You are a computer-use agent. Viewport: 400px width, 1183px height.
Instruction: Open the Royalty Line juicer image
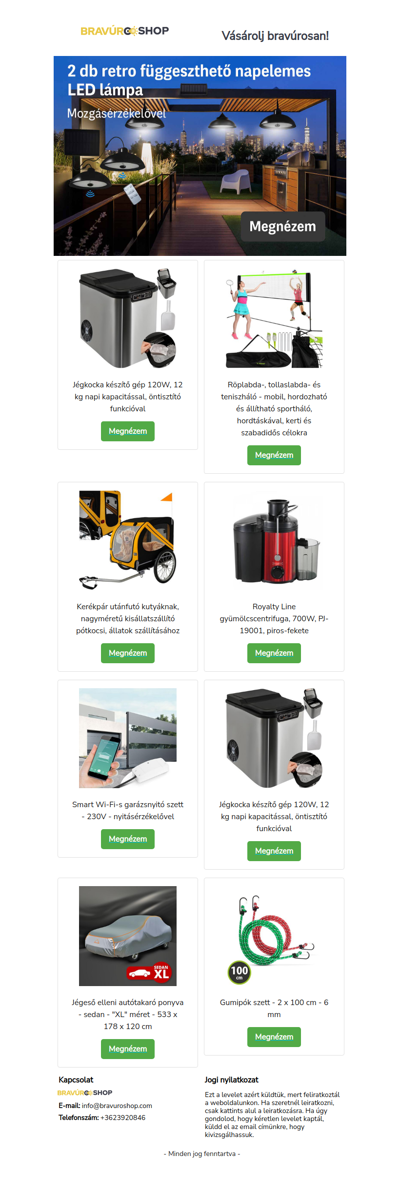click(x=274, y=539)
